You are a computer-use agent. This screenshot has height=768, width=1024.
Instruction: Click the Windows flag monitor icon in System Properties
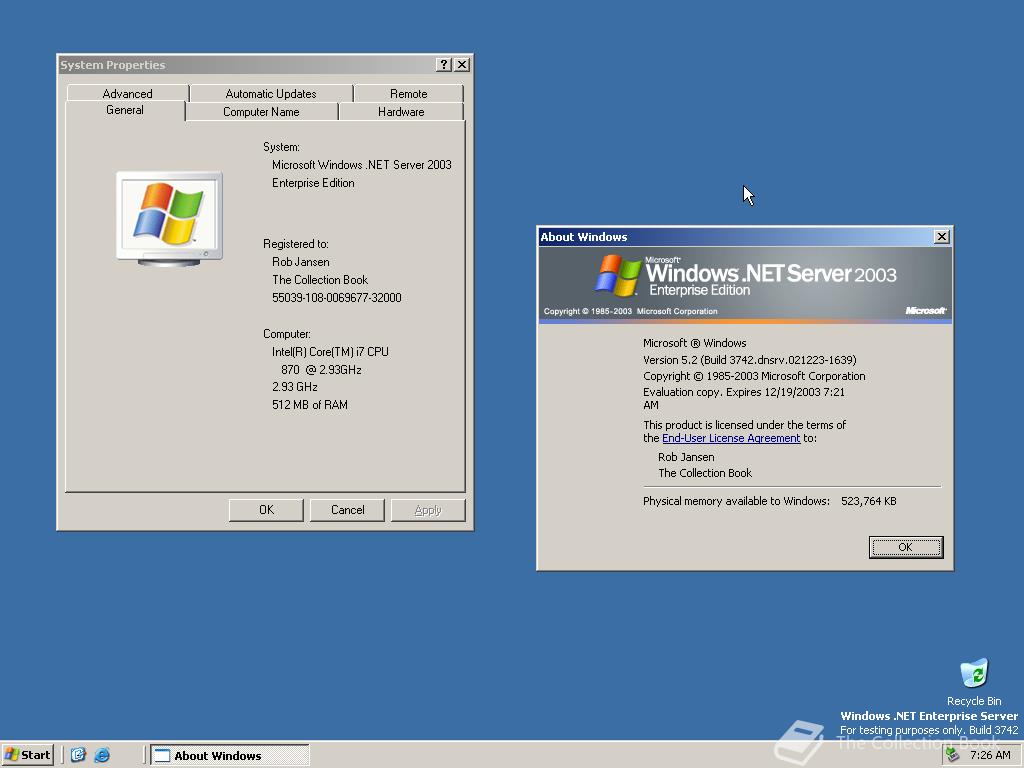(169, 219)
